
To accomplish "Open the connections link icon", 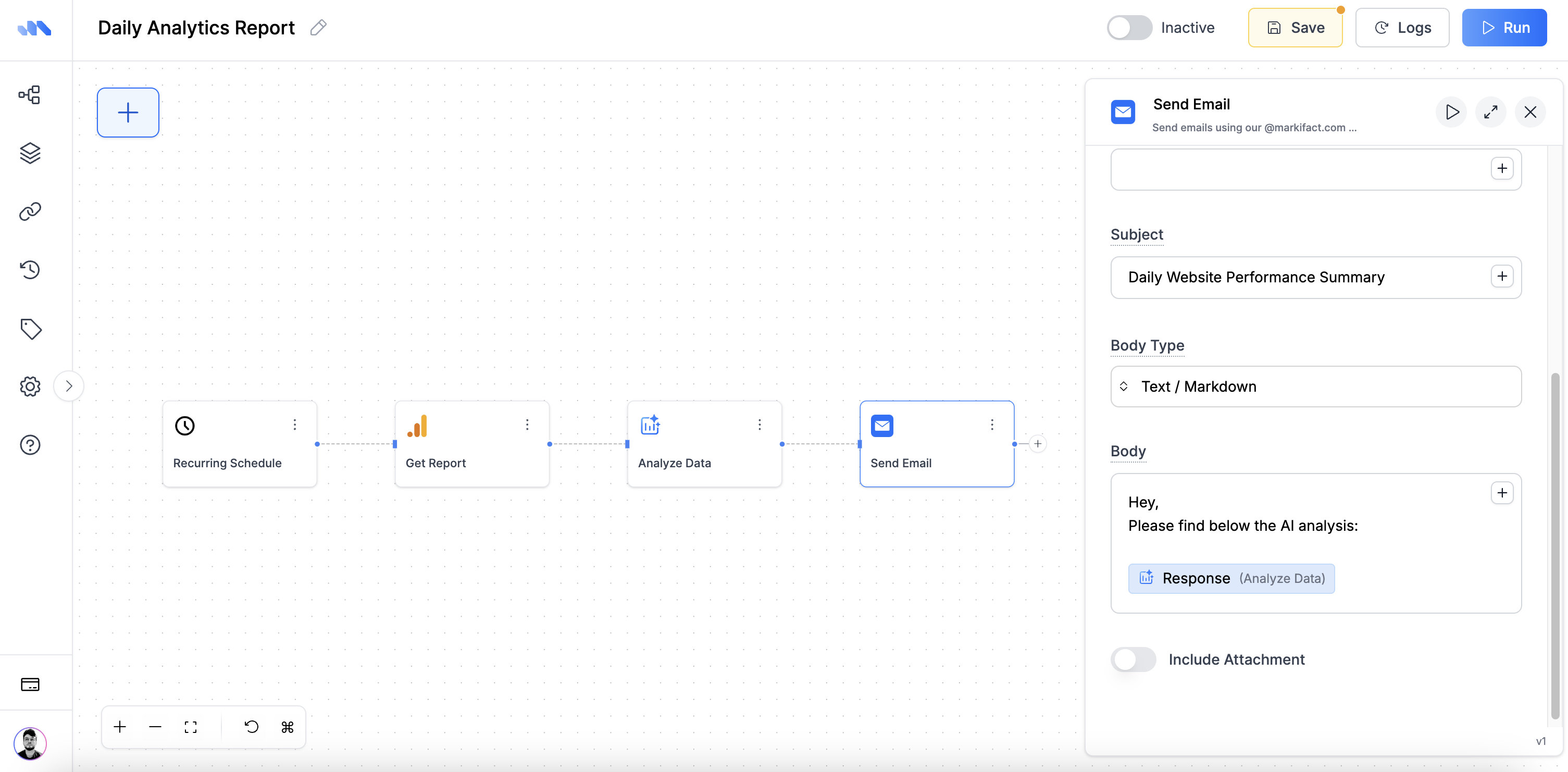I will 29,211.
